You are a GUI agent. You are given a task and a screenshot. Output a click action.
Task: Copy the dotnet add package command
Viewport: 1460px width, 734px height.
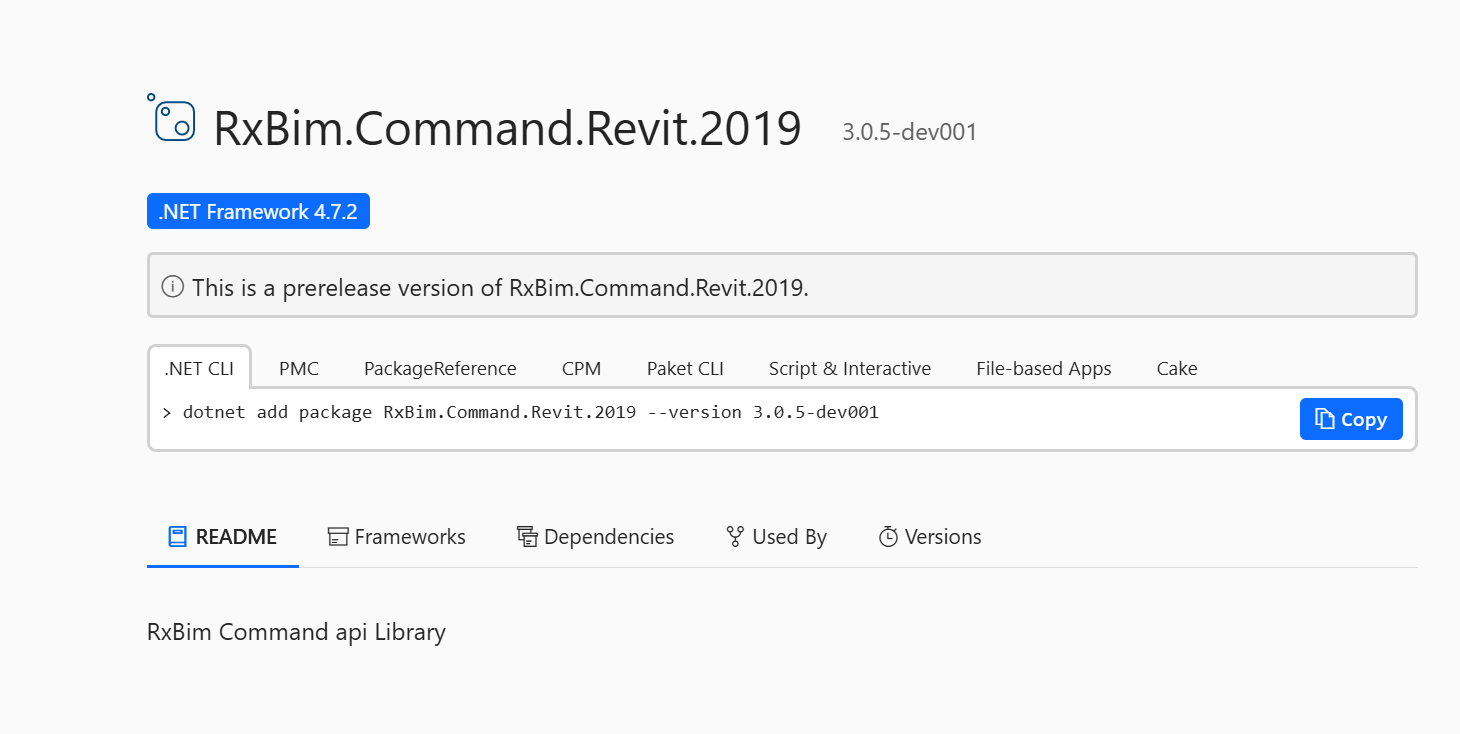click(x=1351, y=419)
